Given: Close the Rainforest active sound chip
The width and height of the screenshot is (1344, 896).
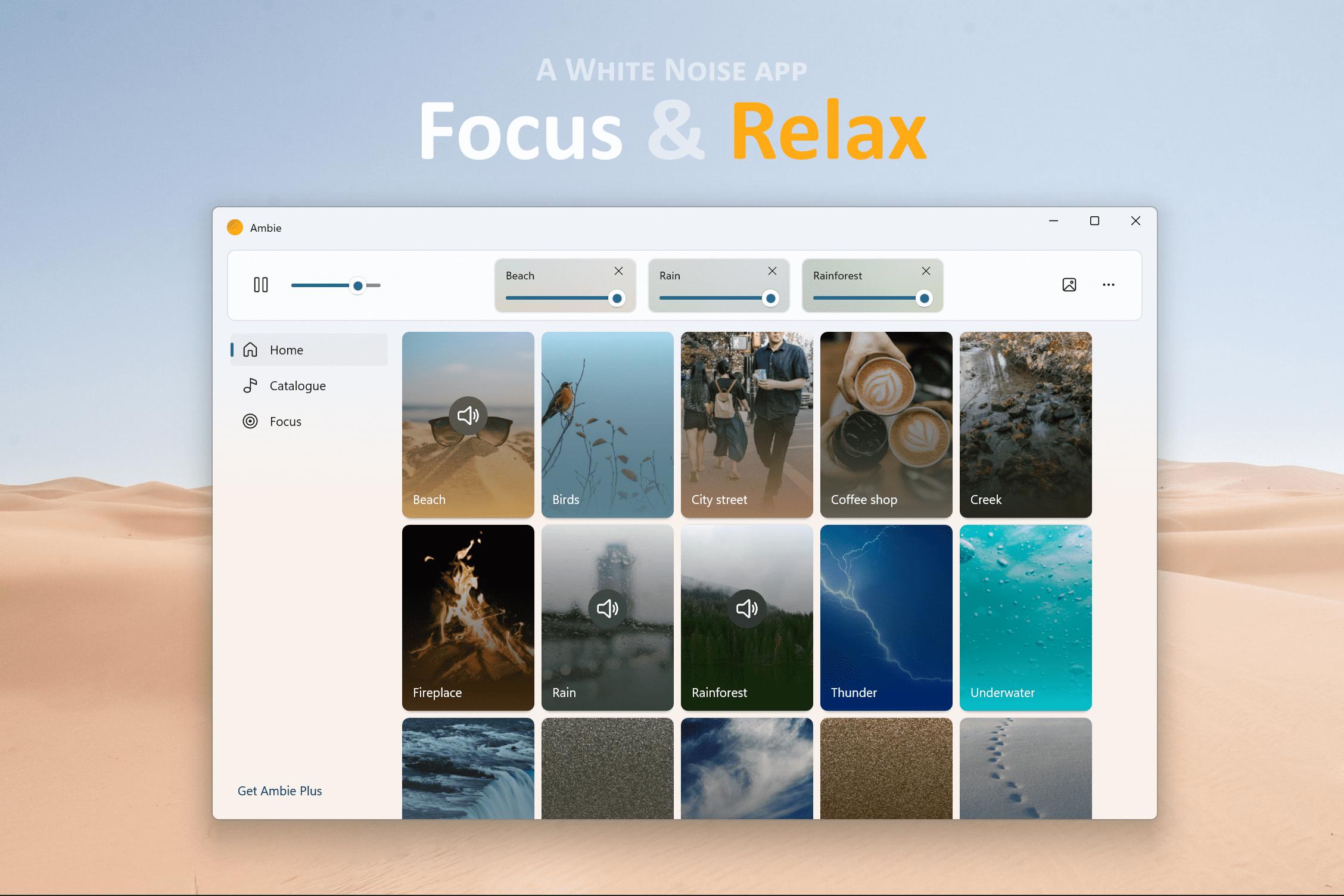Looking at the screenshot, I should (926, 271).
